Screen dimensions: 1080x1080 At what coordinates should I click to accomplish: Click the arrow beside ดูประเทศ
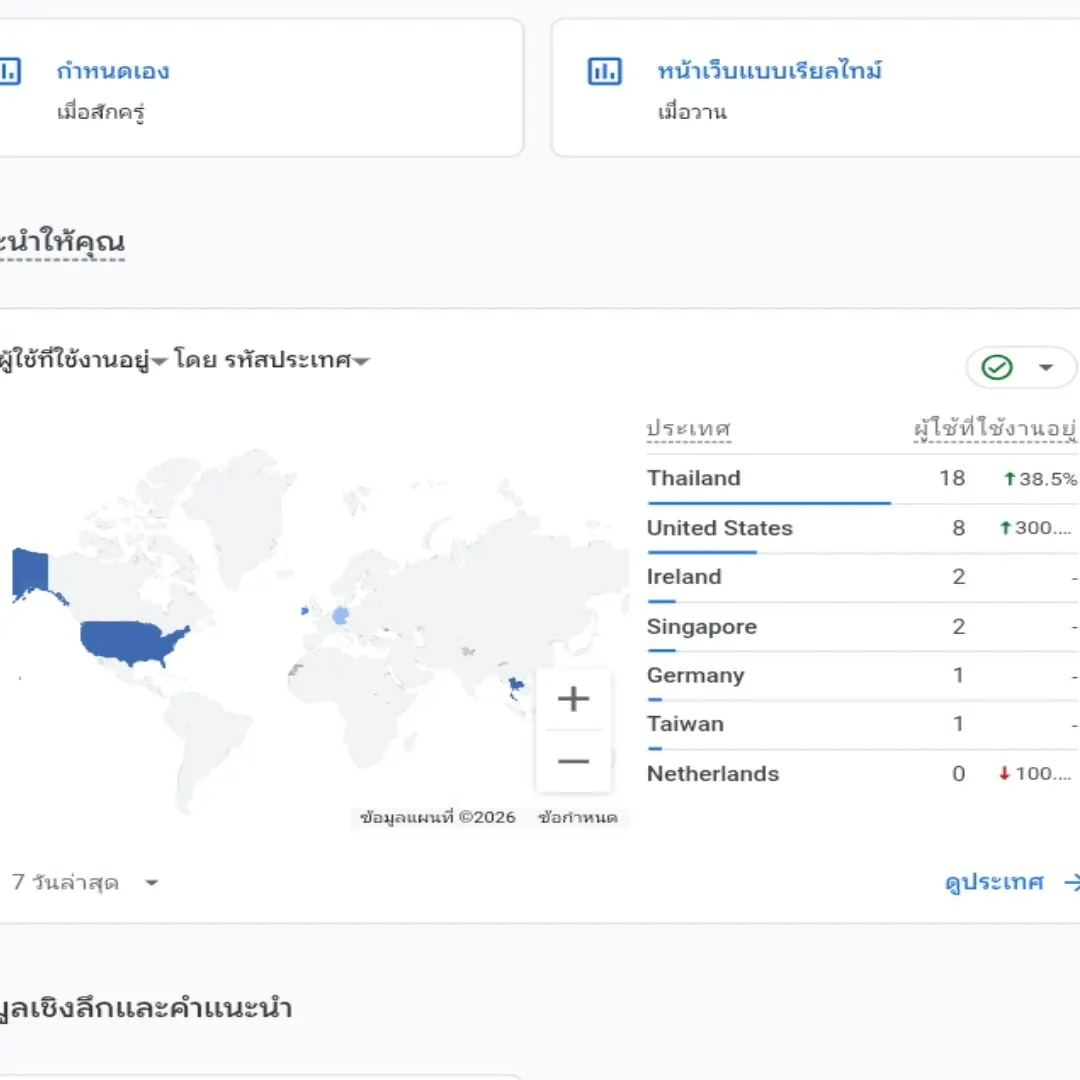coord(1071,882)
